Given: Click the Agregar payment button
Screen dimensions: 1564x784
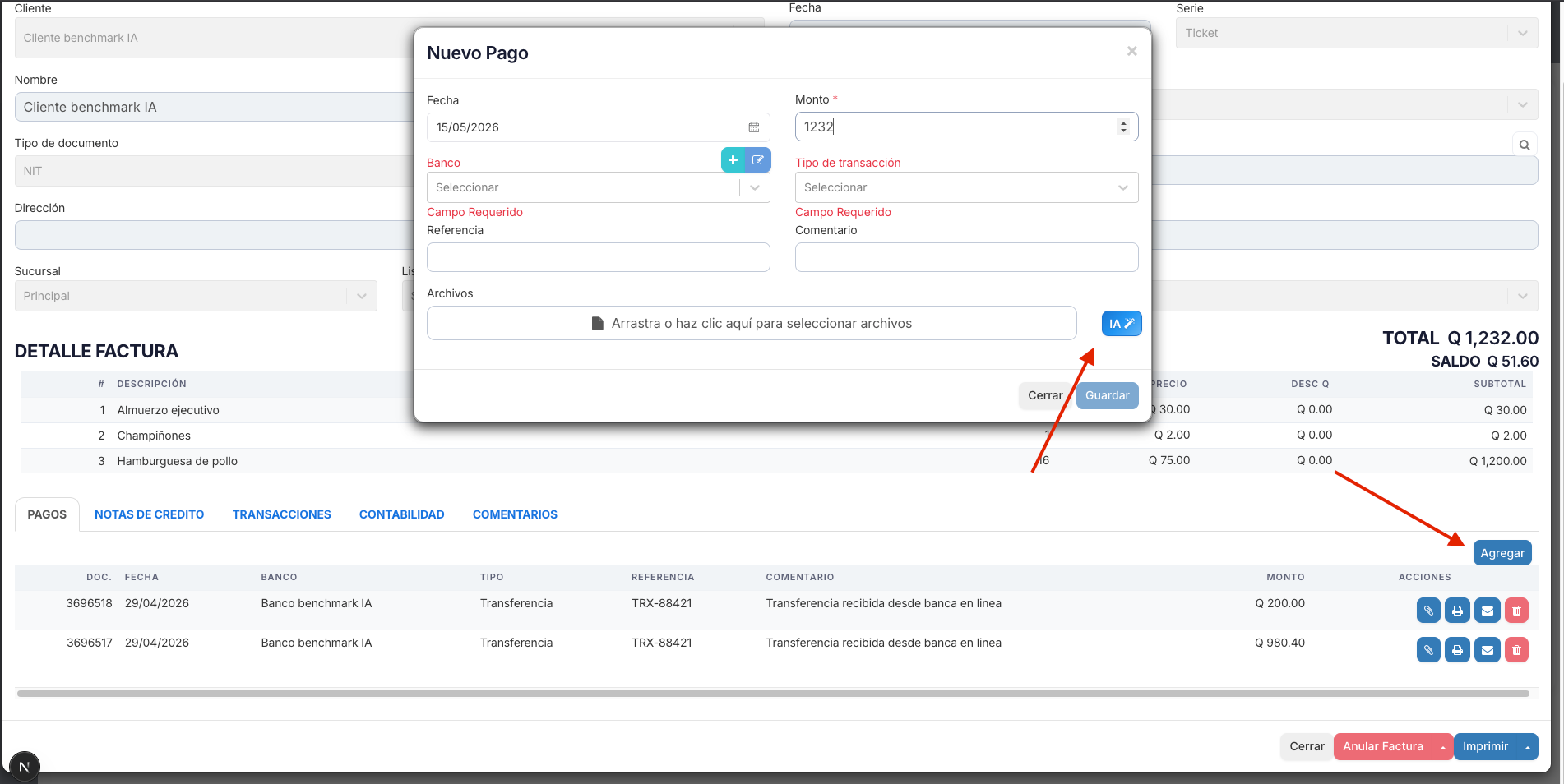Looking at the screenshot, I should pos(1502,553).
